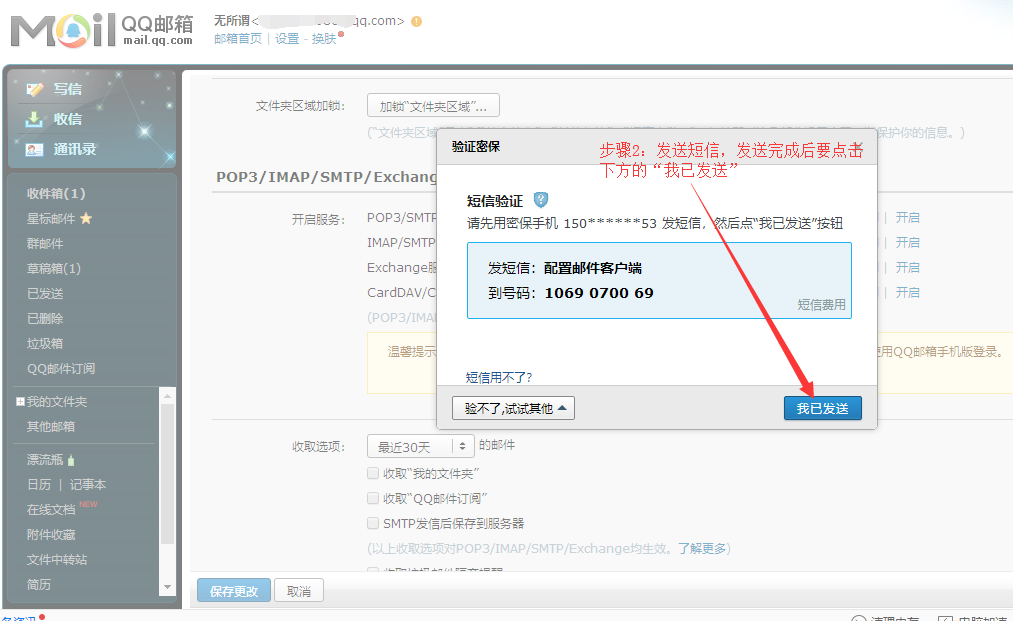
Task: Click the contacts (通讯录) card icon
Action: [x=34, y=149]
